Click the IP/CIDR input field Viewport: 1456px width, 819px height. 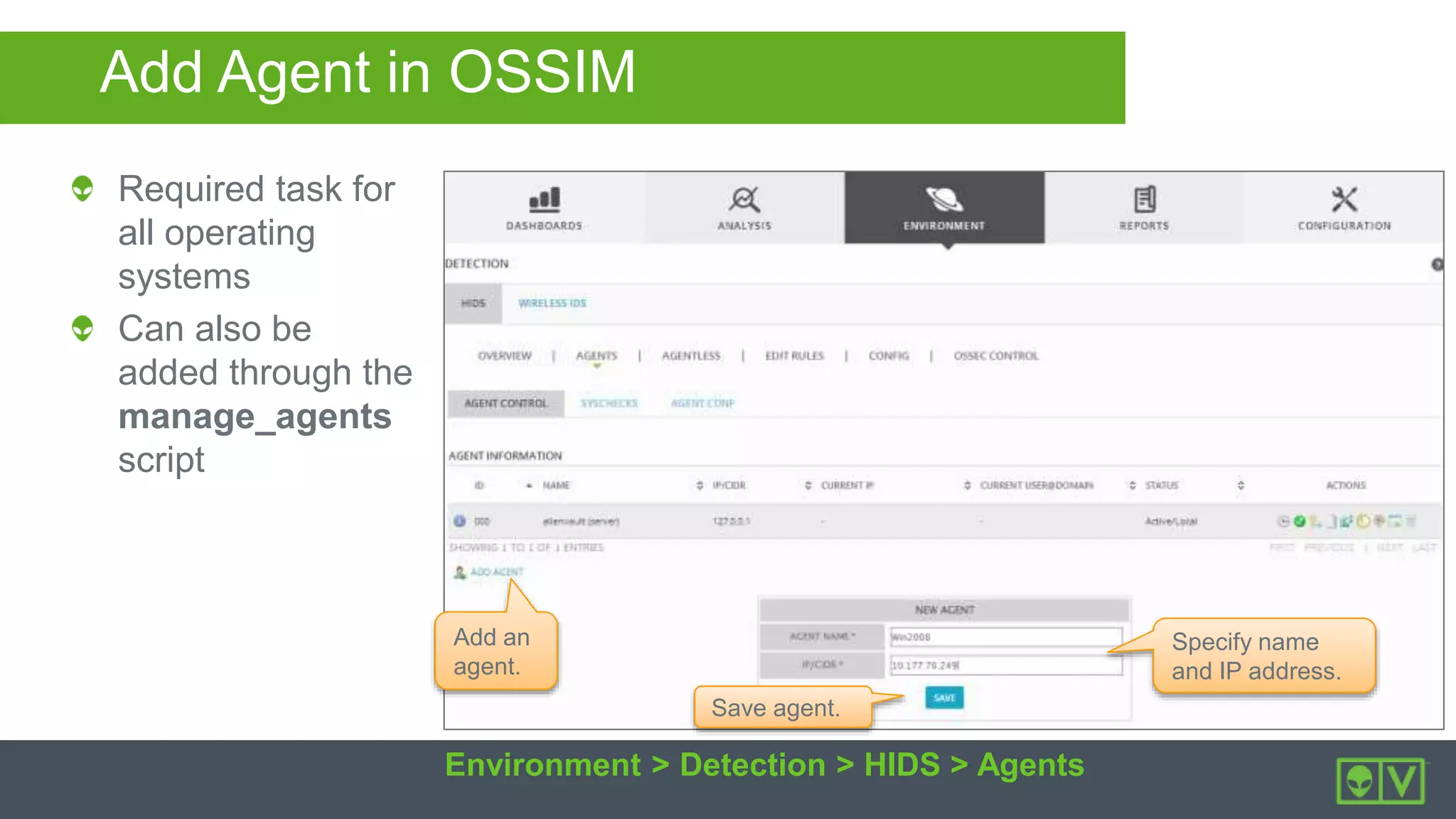click(x=1006, y=665)
